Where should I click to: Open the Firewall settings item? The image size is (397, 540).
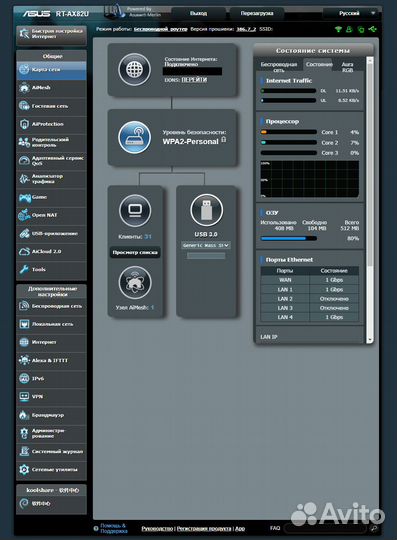pos(51,415)
